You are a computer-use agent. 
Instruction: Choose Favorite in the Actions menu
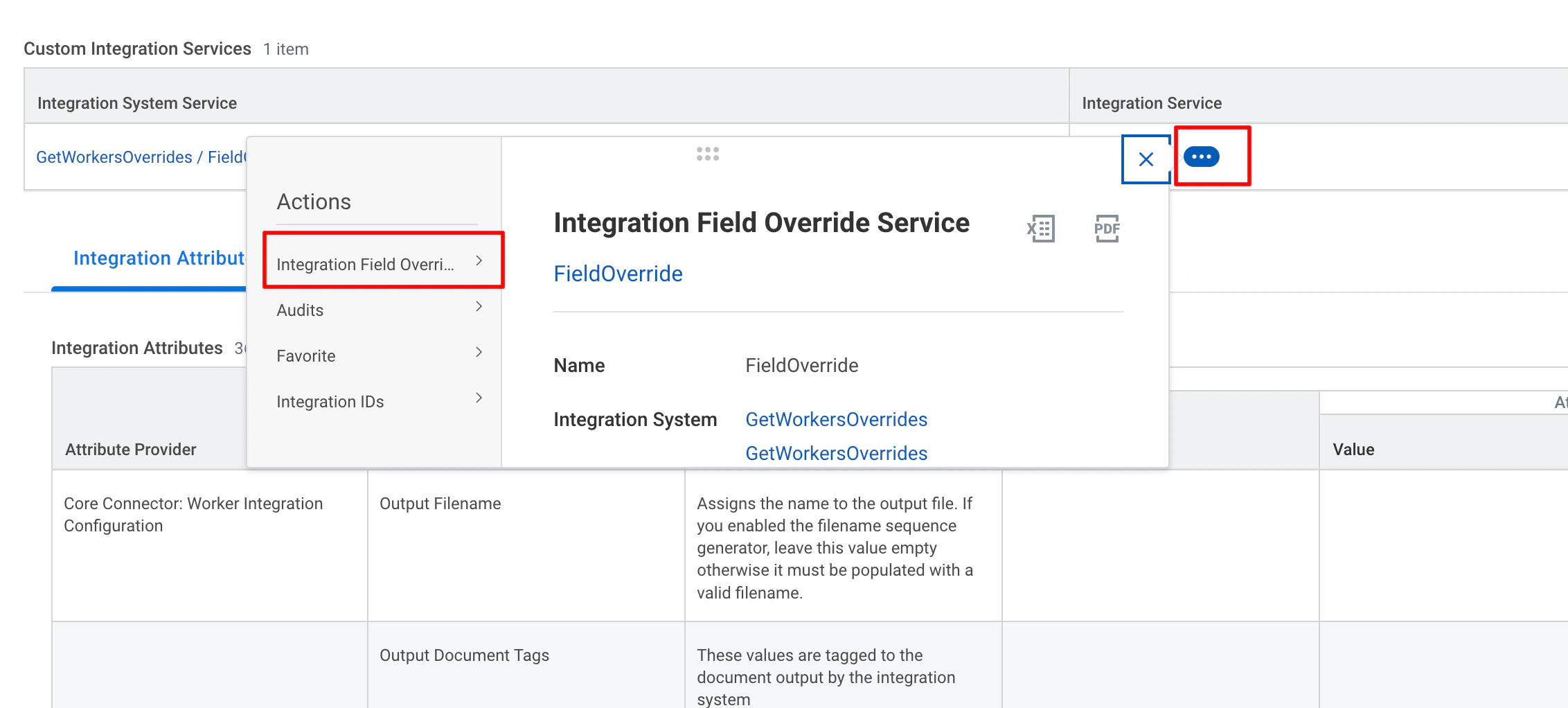pyautogui.click(x=305, y=355)
